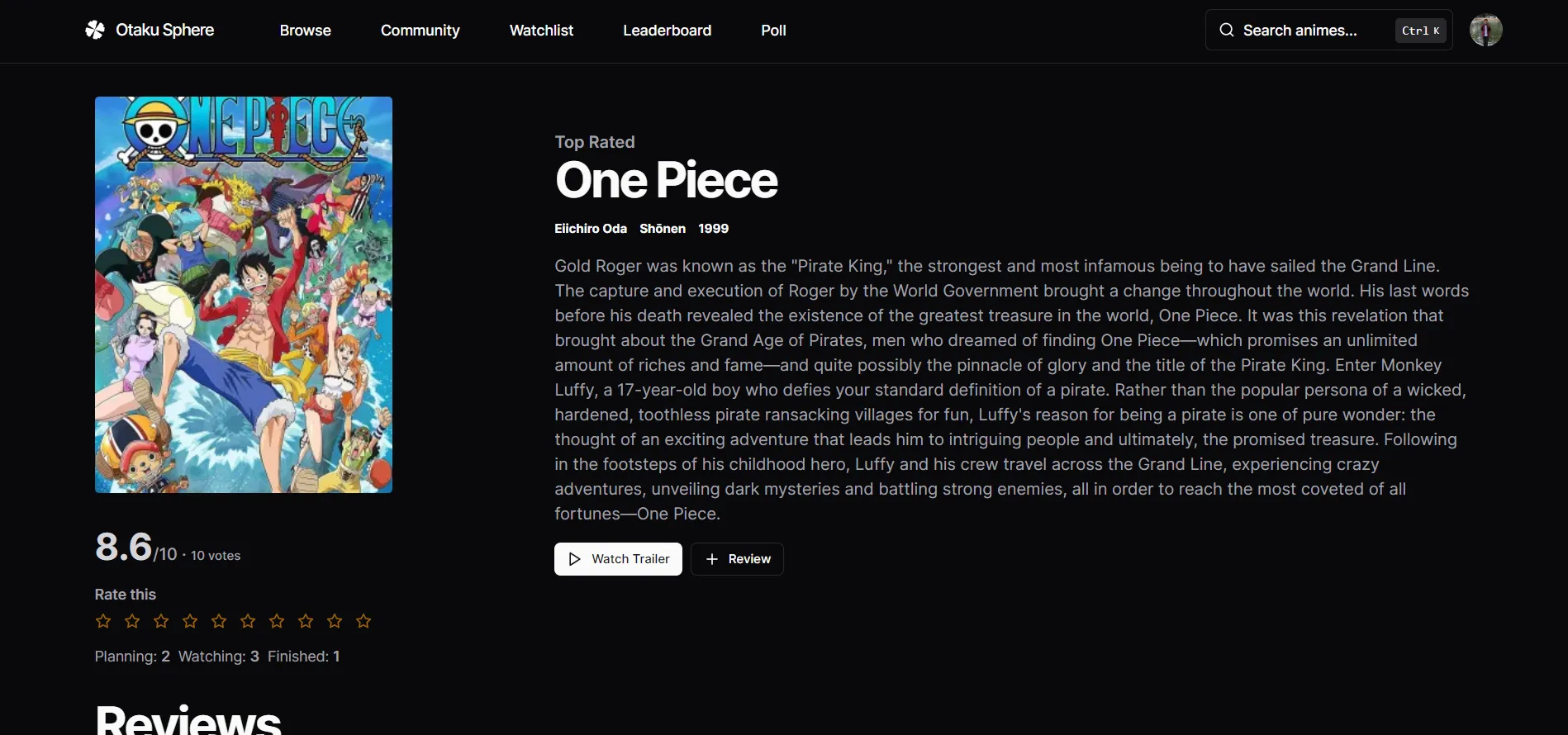Image resolution: width=1568 pixels, height=735 pixels.
Task: Rate with the tenth star
Action: point(363,621)
